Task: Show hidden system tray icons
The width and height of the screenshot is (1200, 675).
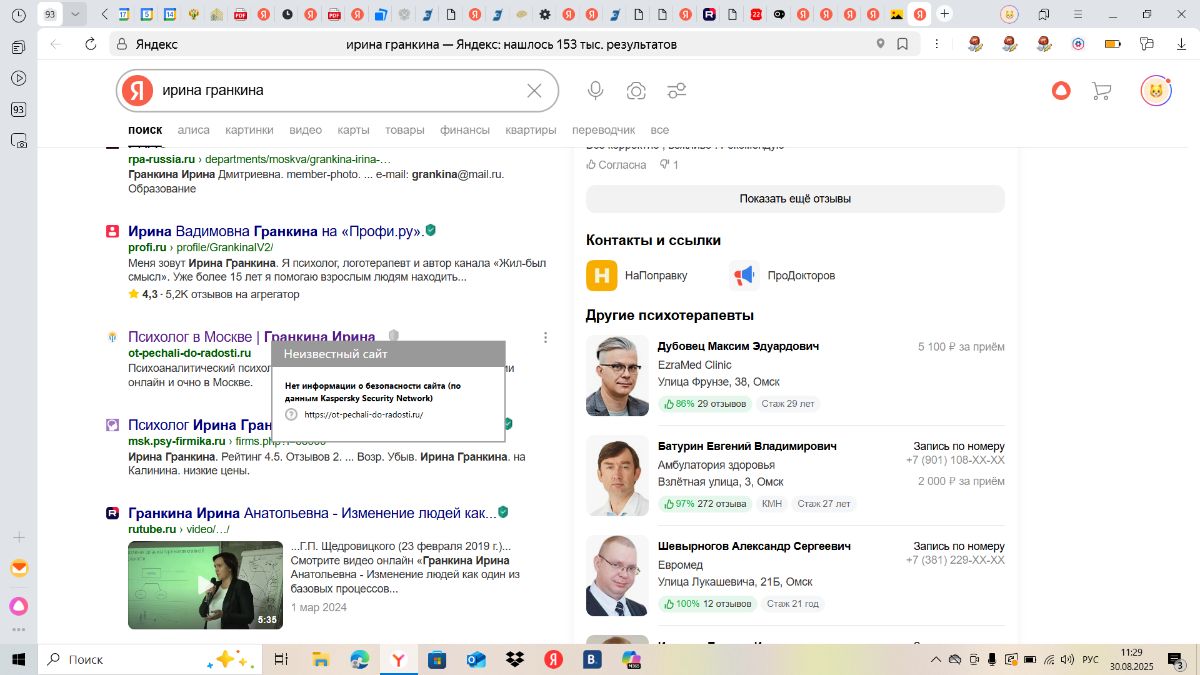Action: click(936, 659)
